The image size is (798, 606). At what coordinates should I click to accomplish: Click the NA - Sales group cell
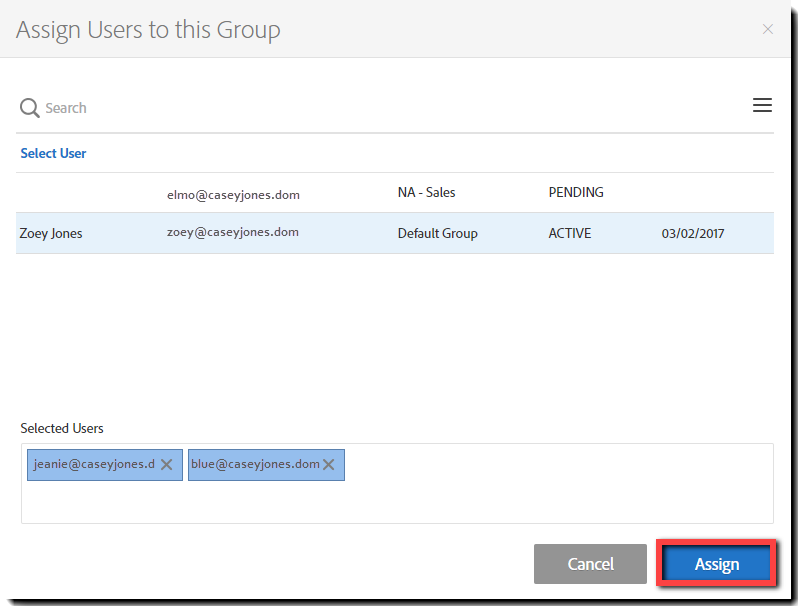(426, 192)
